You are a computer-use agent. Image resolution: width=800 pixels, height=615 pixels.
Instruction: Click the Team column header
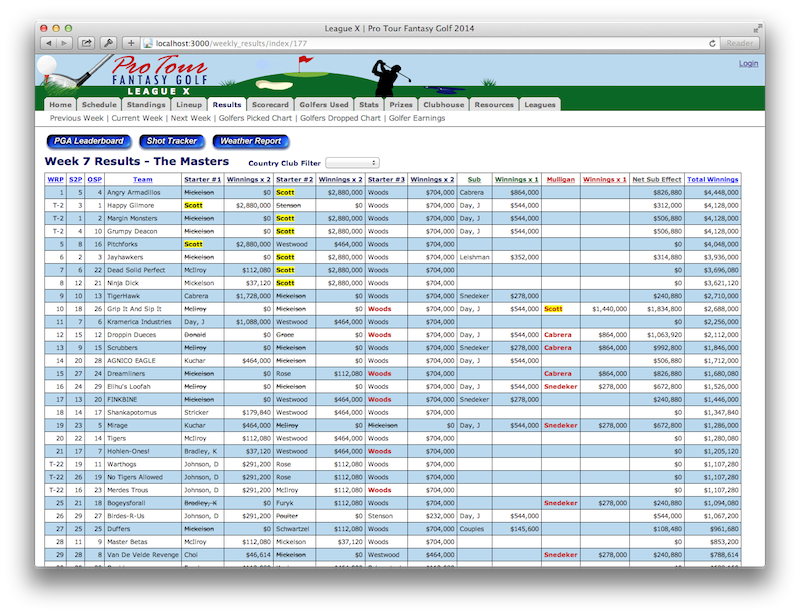[x=142, y=180]
